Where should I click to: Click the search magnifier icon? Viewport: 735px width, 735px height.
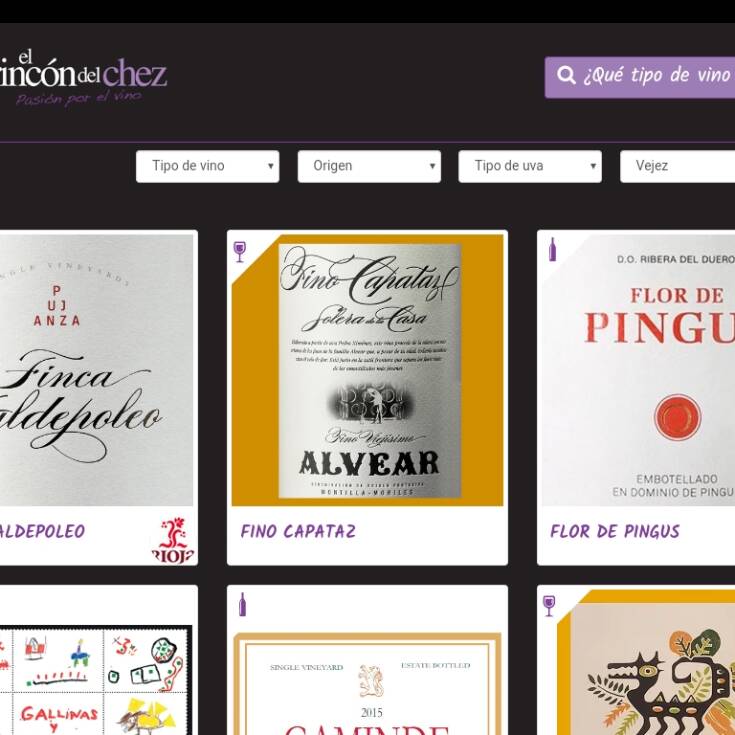point(566,75)
